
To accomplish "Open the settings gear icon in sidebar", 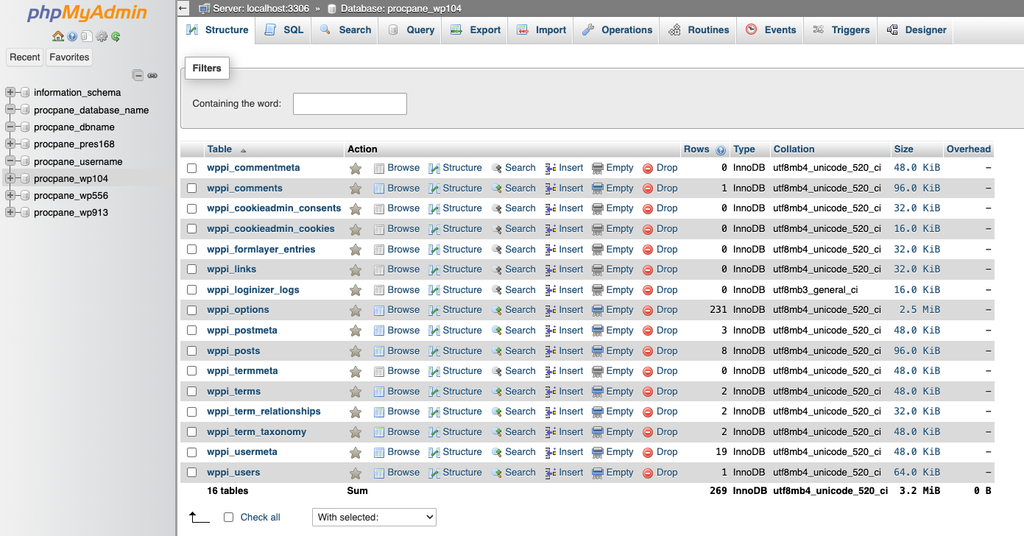I will click(x=101, y=37).
